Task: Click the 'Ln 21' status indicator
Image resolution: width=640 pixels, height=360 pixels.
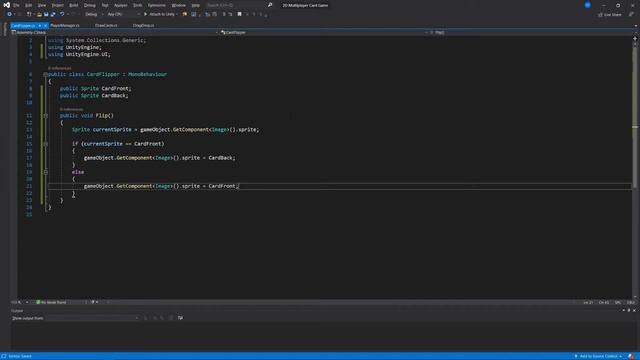Action: [588, 302]
